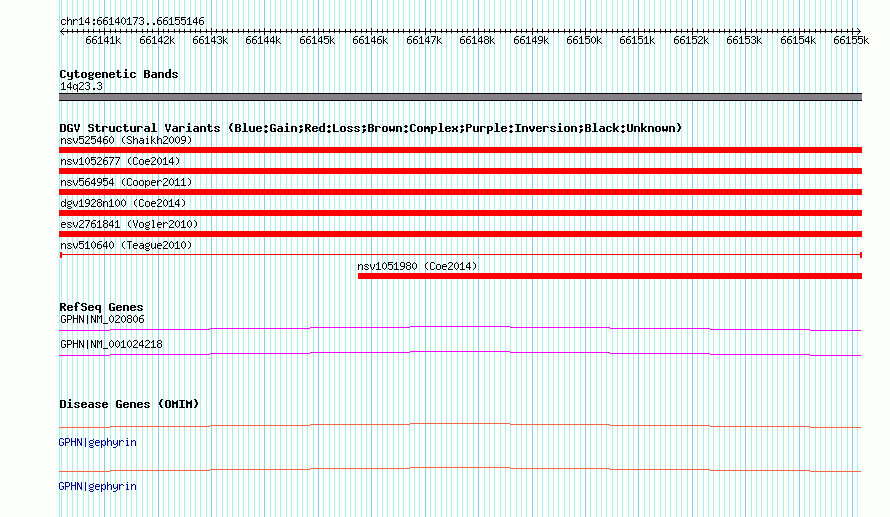Select the 66147k ruler tick label
Screen dimensions: 890x517
pyautogui.click(x=424, y=40)
